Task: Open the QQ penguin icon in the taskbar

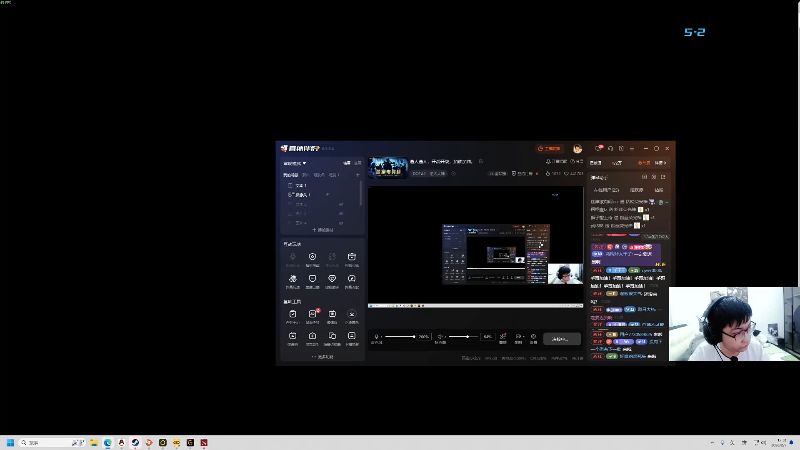Action: pyautogui.click(x=121, y=442)
